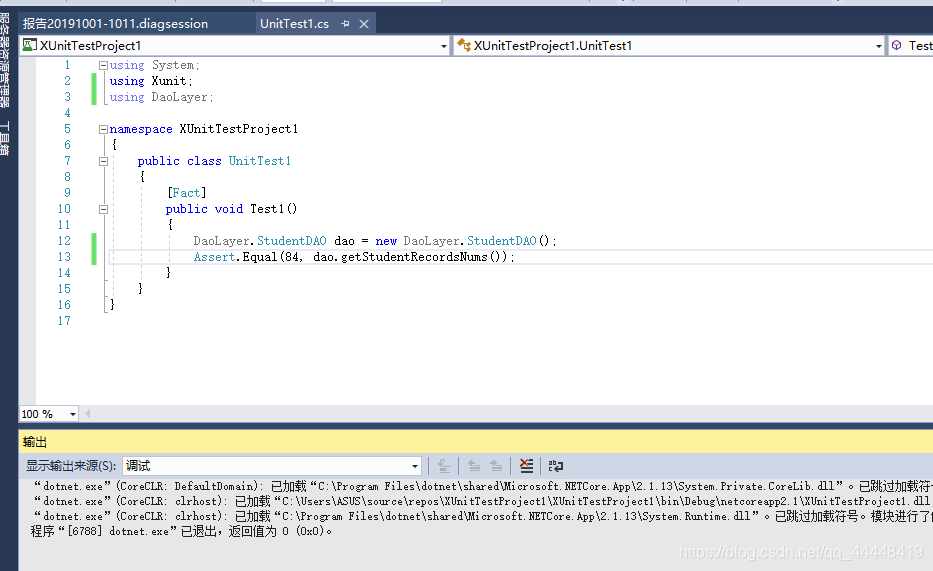Image resolution: width=933 pixels, height=571 pixels.
Task: Close the UnitTest1.cs tab
Action: (364, 24)
